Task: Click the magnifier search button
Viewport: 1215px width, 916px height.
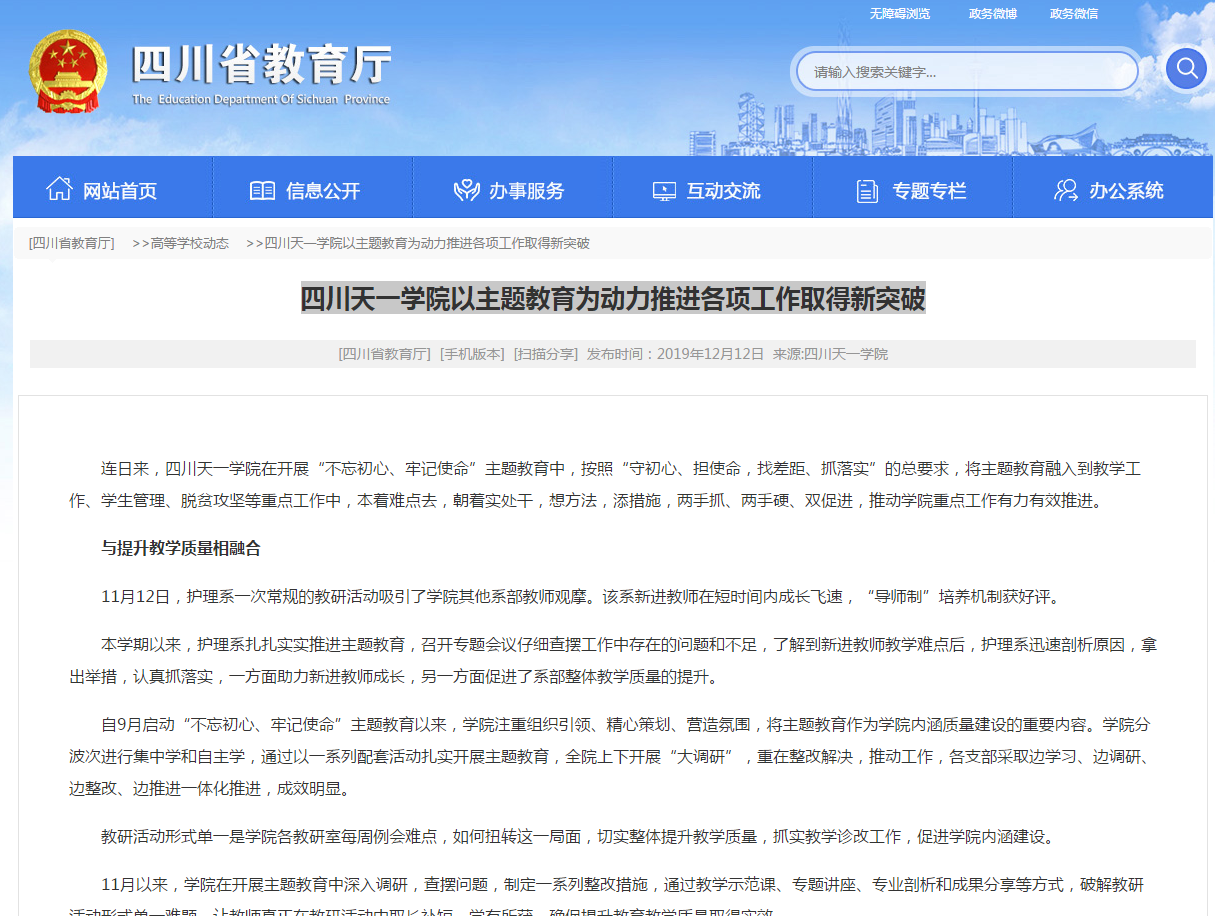Action: 1186,68
